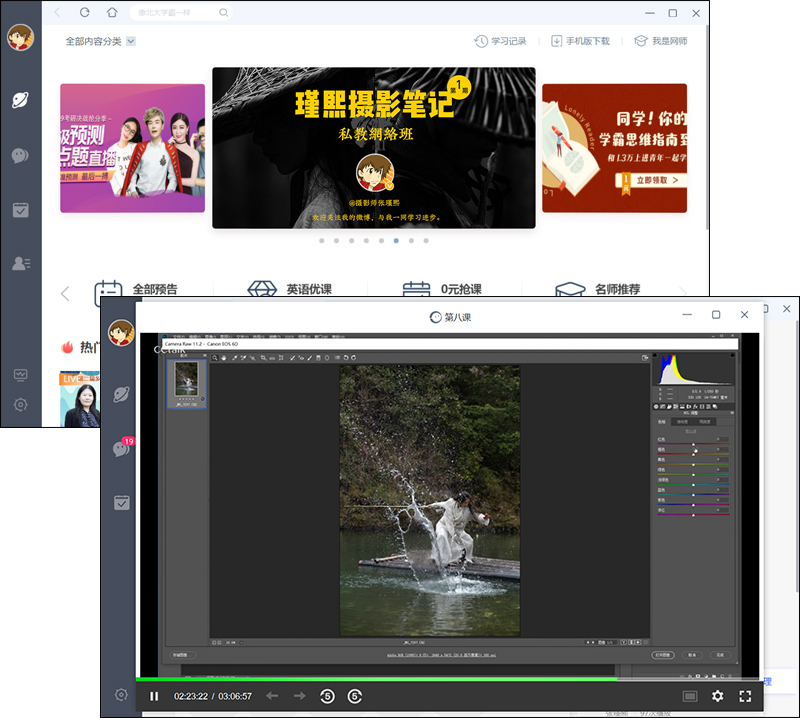
Task: Open settings gear in player window sidebar
Action: tap(121, 695)
